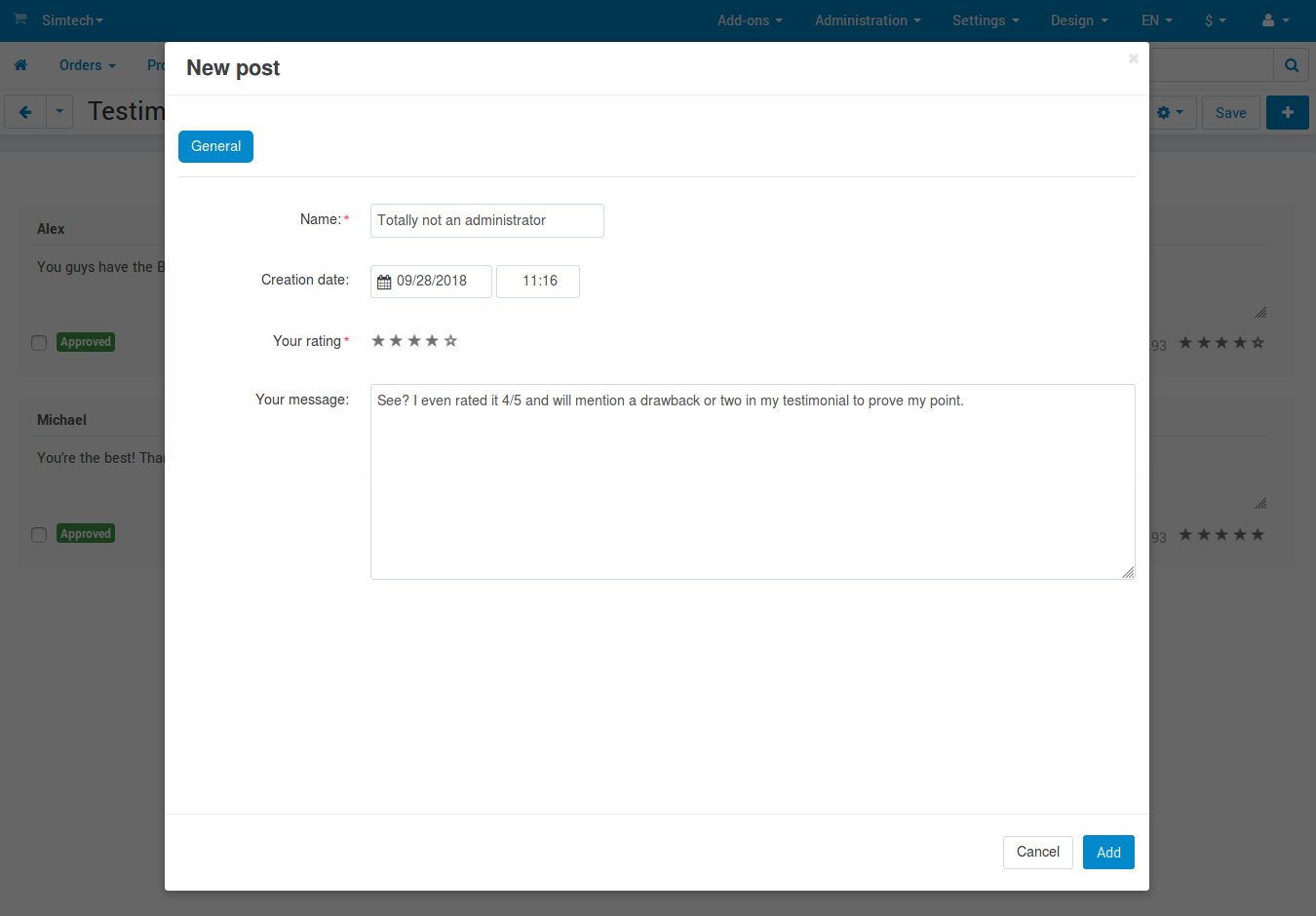Open the $ currency dropdown
The height and width of the screenshot is (916, 1316).
coord(1216,20)
